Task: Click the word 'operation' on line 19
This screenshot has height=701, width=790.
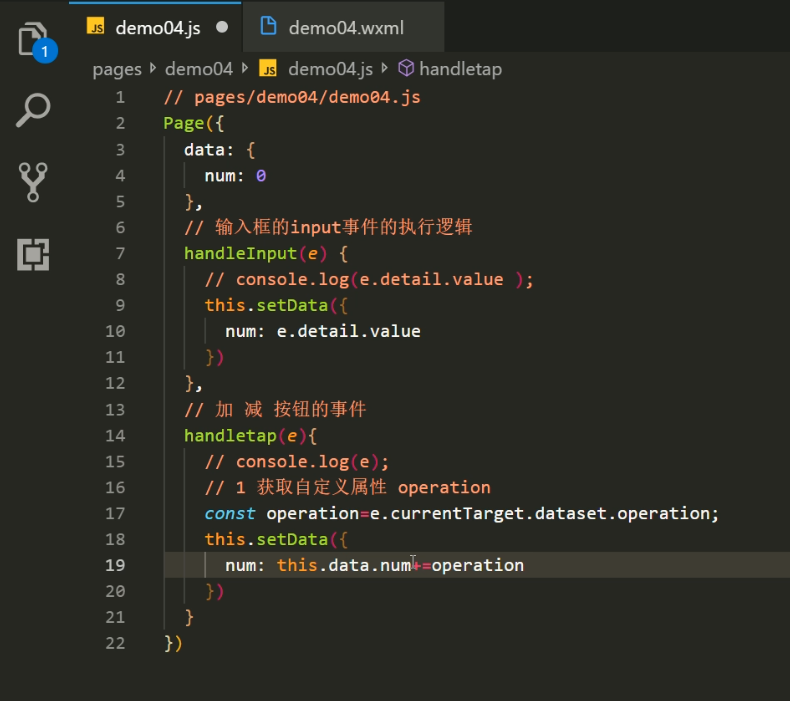Action: [478, 565]
